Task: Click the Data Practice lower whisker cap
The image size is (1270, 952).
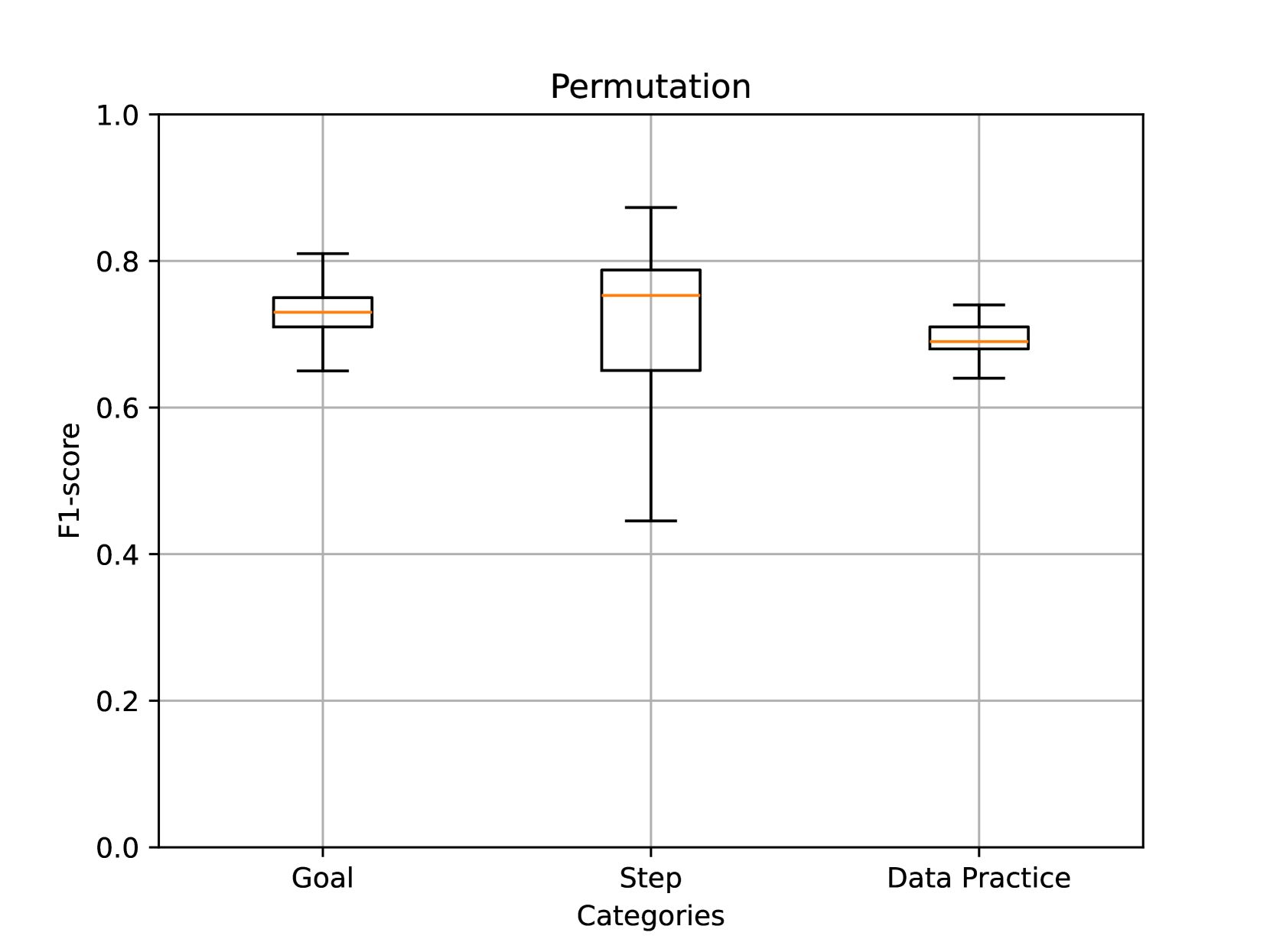Action: coord(979,379)
